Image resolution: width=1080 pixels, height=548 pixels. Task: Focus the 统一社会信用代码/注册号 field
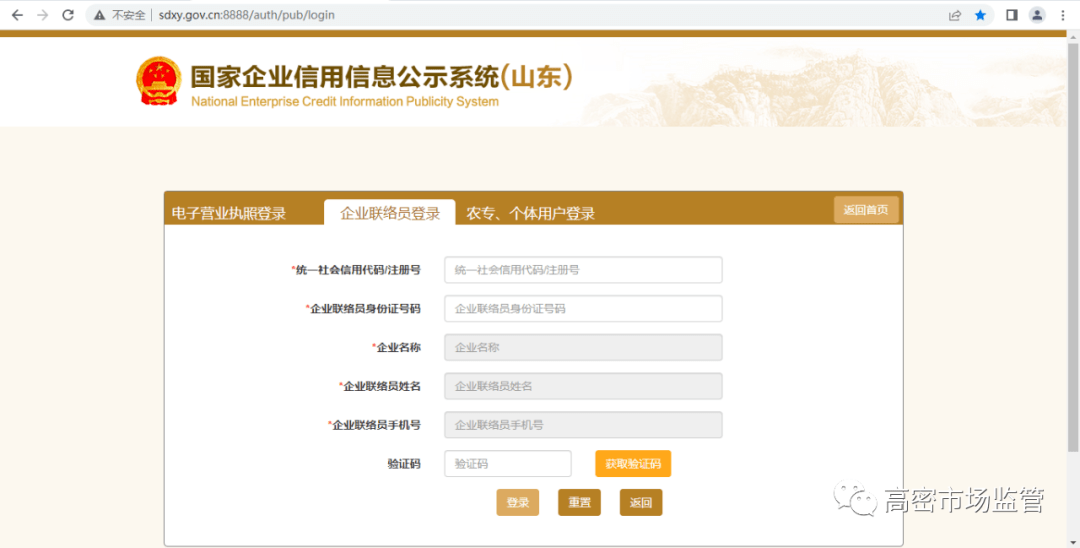point(583,270)
